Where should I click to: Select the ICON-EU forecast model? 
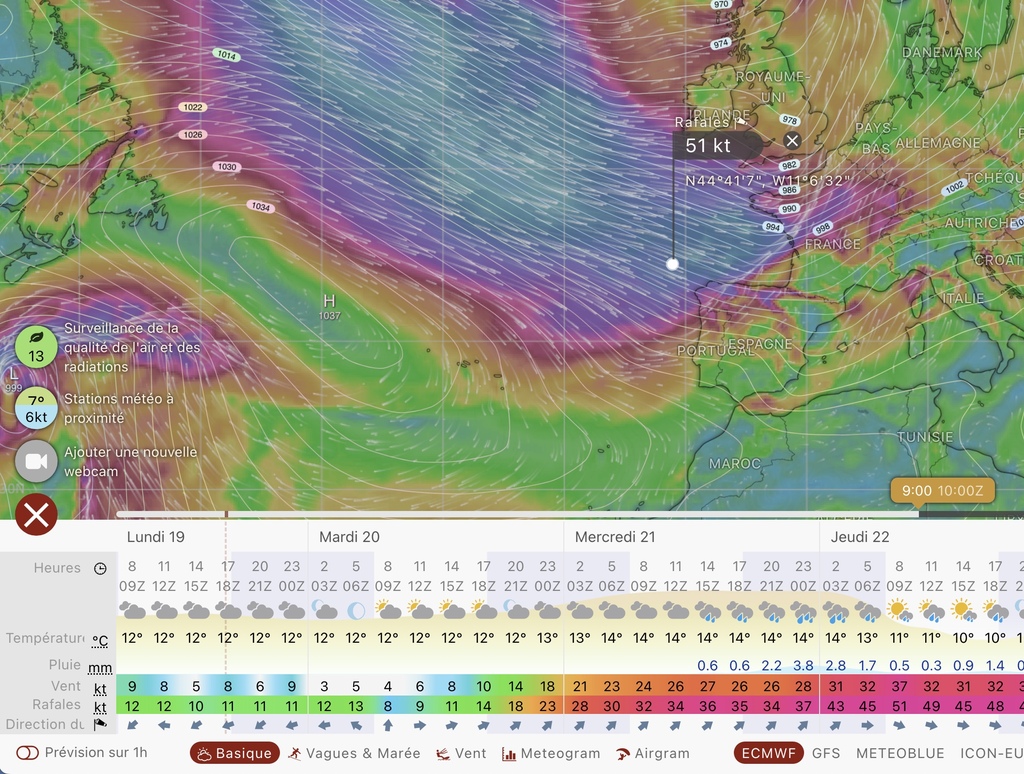click(991, 753)
